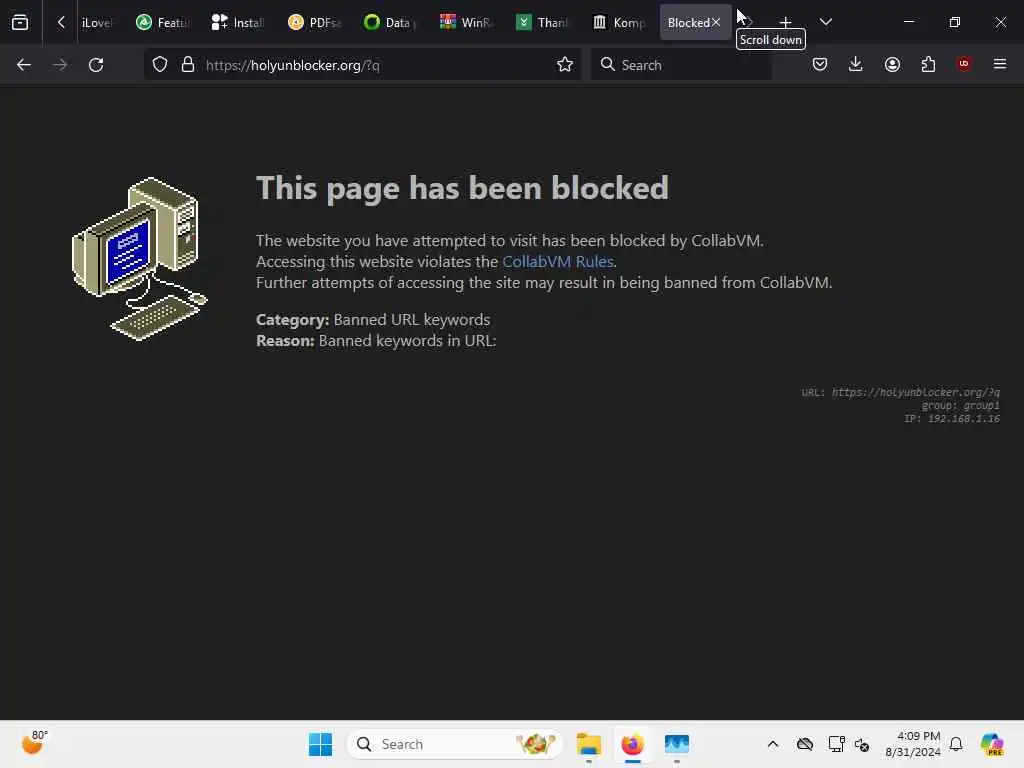Click the cloud sync tray icon
This screenshot has width=1024, height=768.
click(x=805, y=744)
